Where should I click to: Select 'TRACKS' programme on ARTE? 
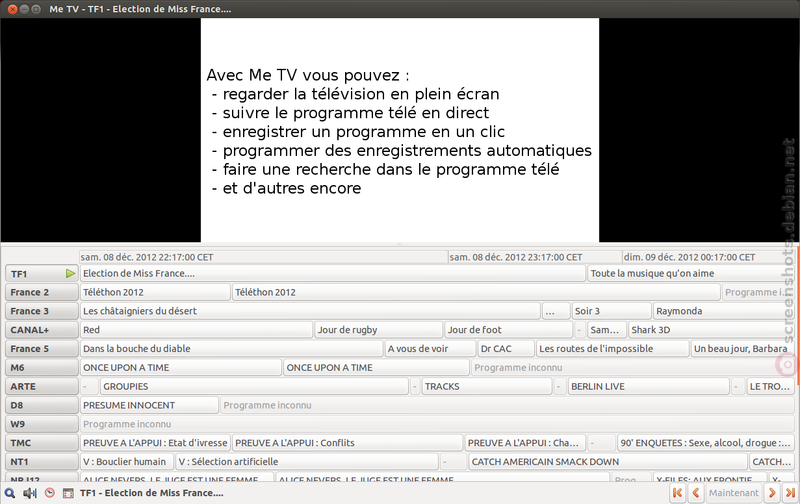487,387
